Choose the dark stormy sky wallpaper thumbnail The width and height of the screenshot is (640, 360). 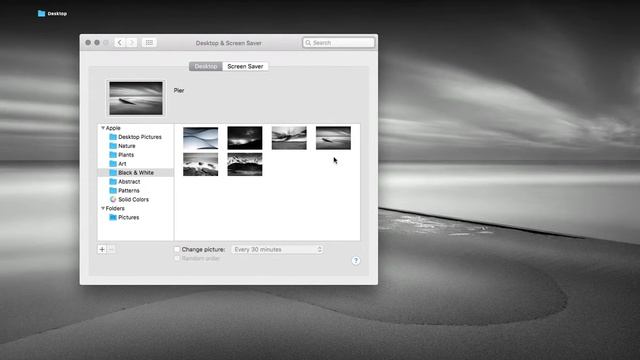(x=245, y=138)
